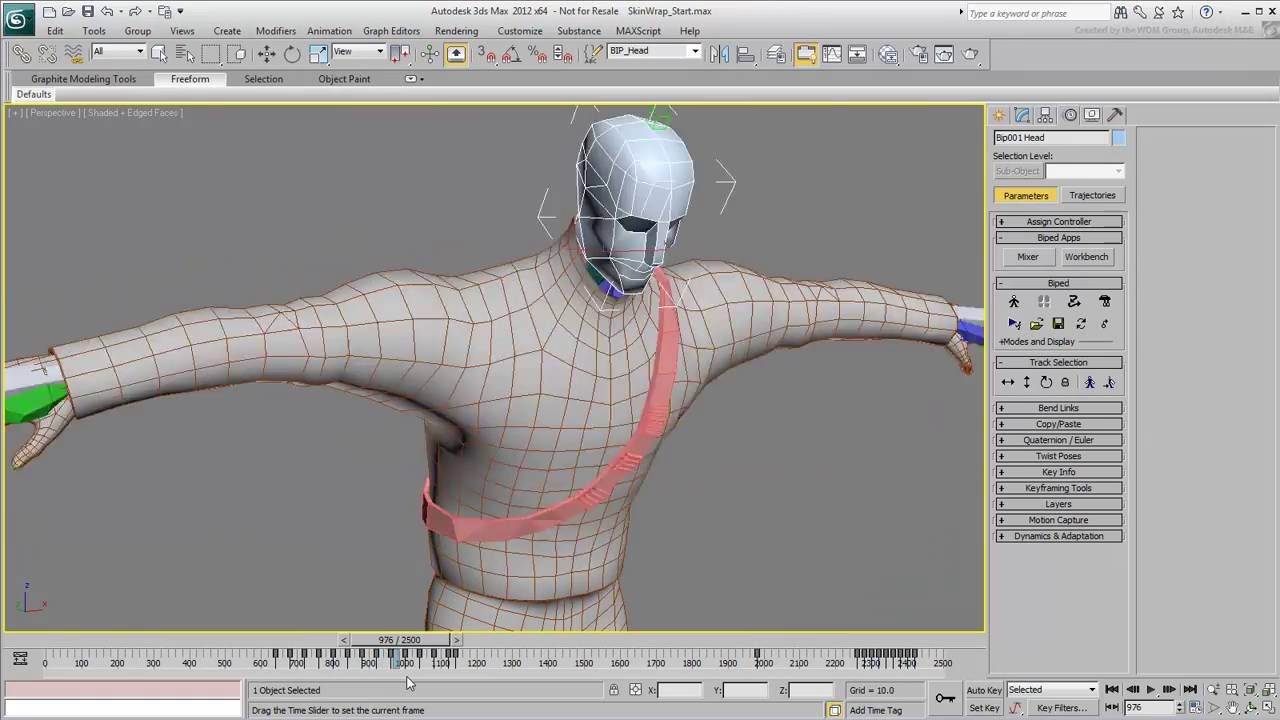Image resolution: width=1280 pixels, height=720 pixels.
Task: Open the Rendering menu
Action: point(456,31)
